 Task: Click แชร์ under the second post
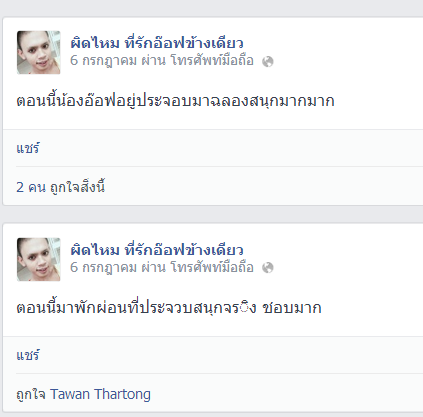28,355
